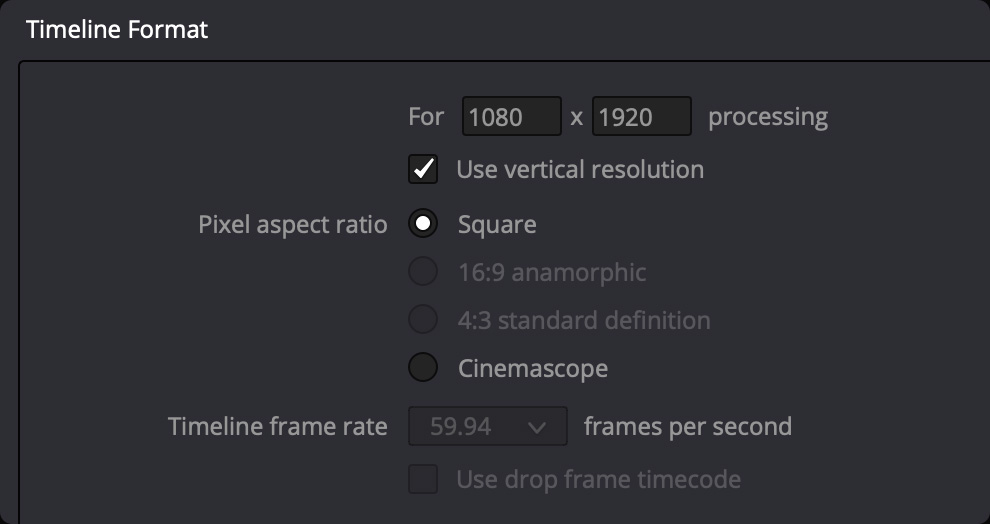Click the Square option label text
The image size is (990, 524).
(497, 224)
